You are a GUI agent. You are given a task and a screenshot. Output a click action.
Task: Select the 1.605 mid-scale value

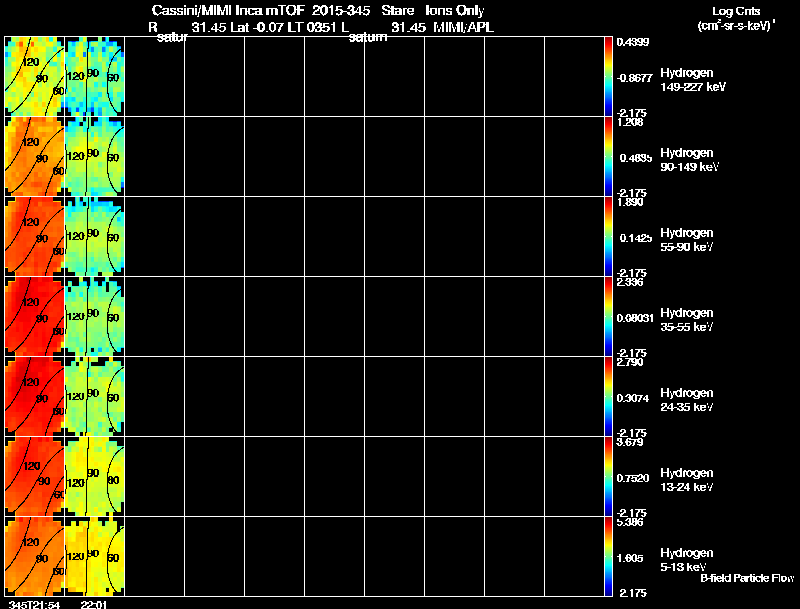pyautogui.click(x=631, y=559)
